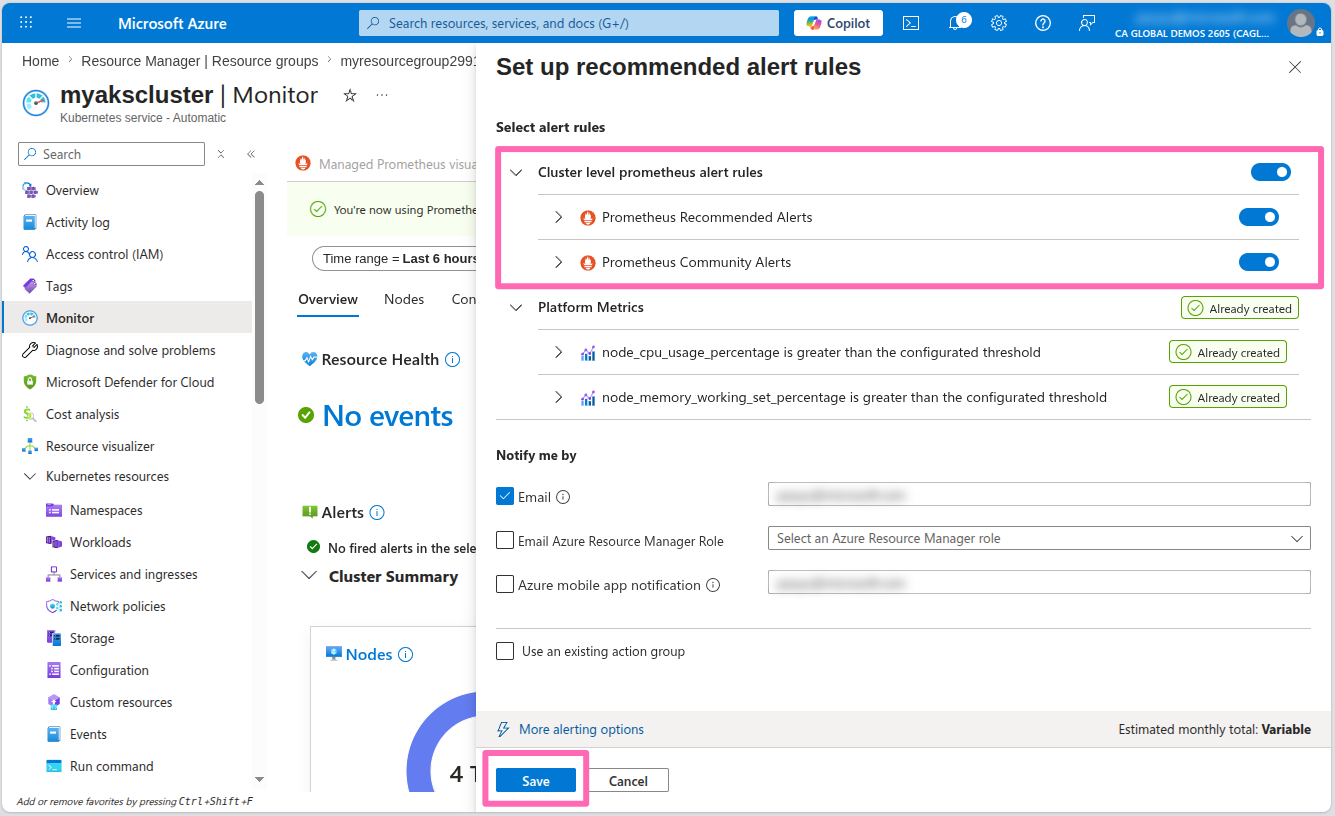Launch Cloud Shell from the top bar
Screen dimensions: 1335x816
tap(911, 23)
